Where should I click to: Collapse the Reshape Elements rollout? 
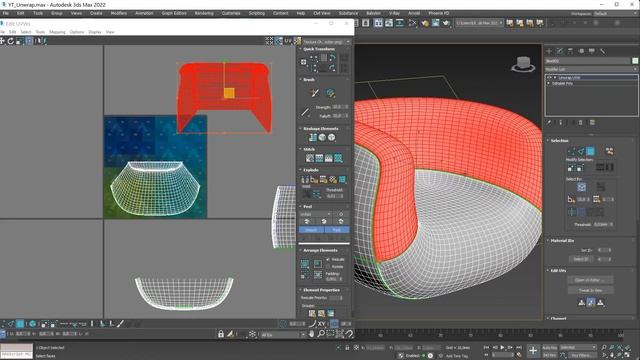(x=321, y=129)
